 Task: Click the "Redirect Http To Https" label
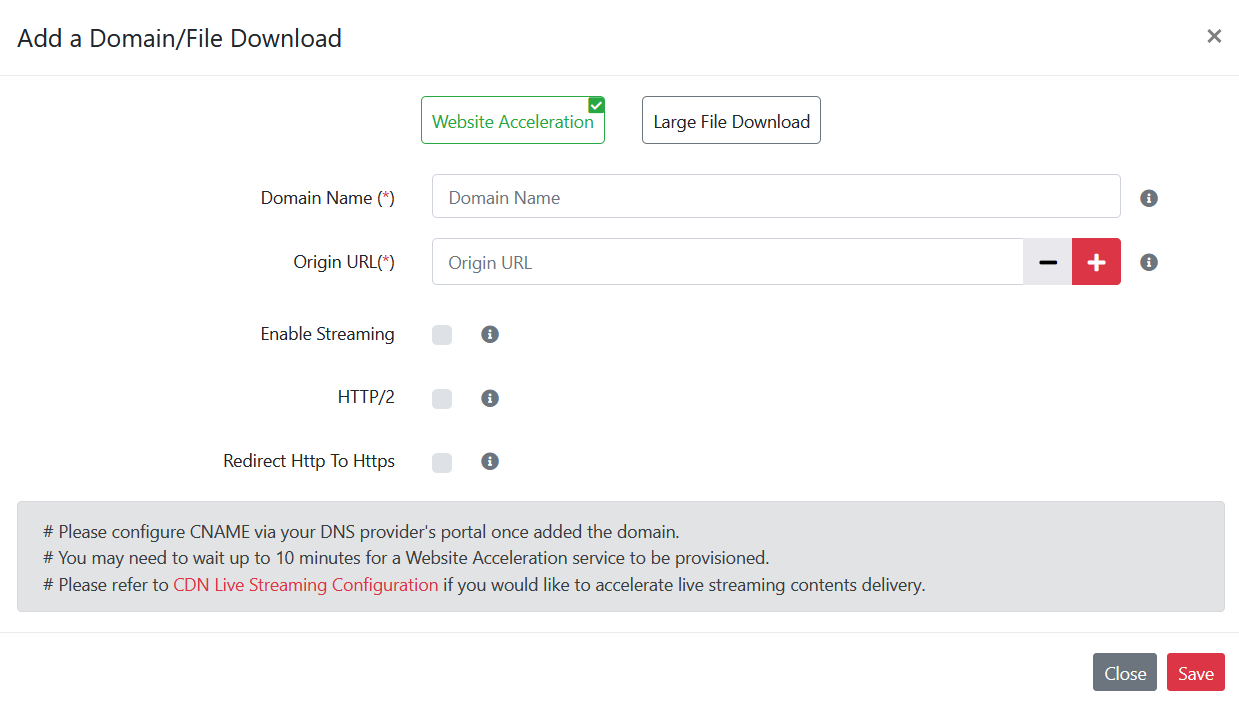click(309, 461)
